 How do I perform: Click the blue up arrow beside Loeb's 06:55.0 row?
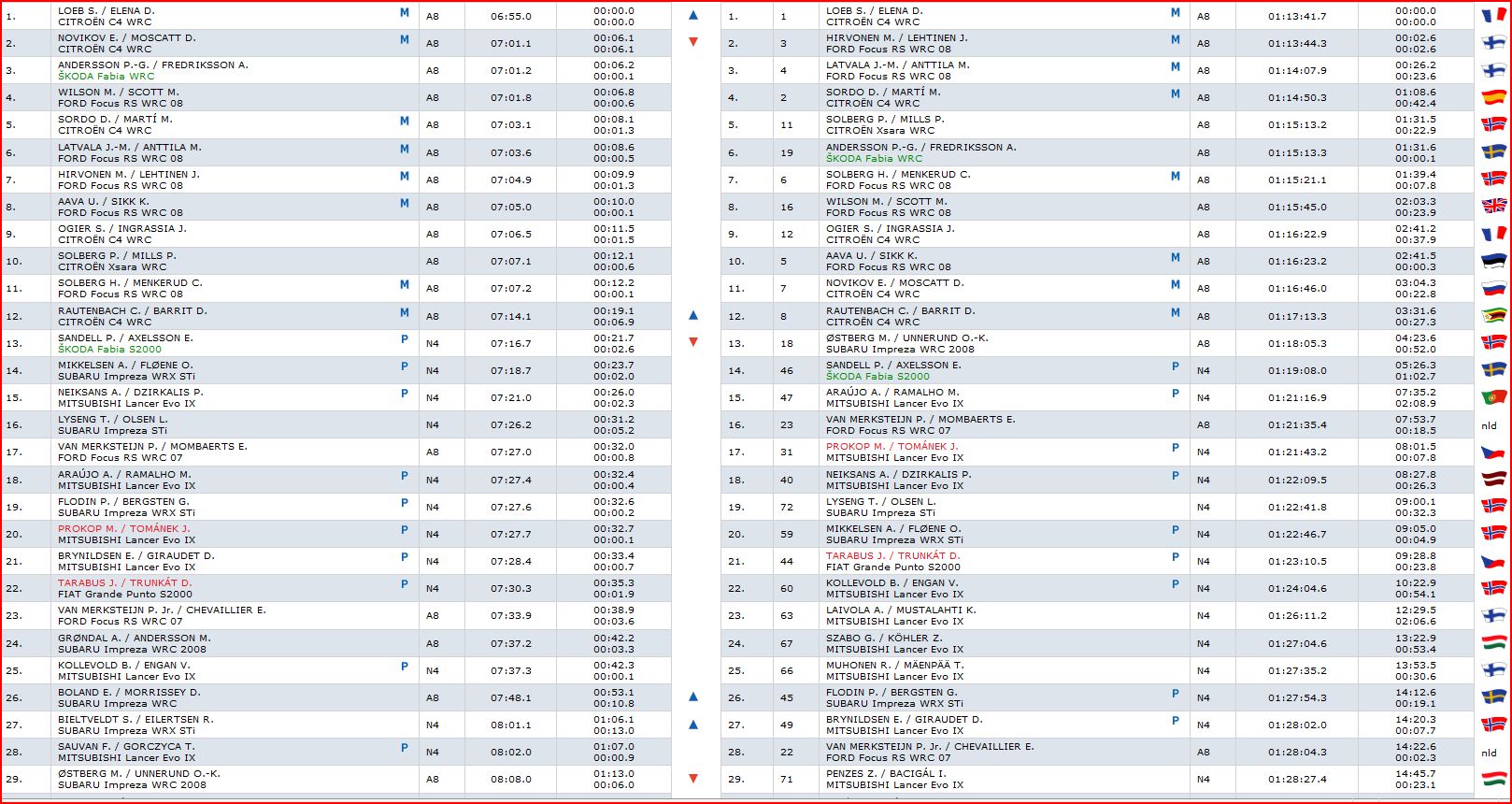click(692, 16)
